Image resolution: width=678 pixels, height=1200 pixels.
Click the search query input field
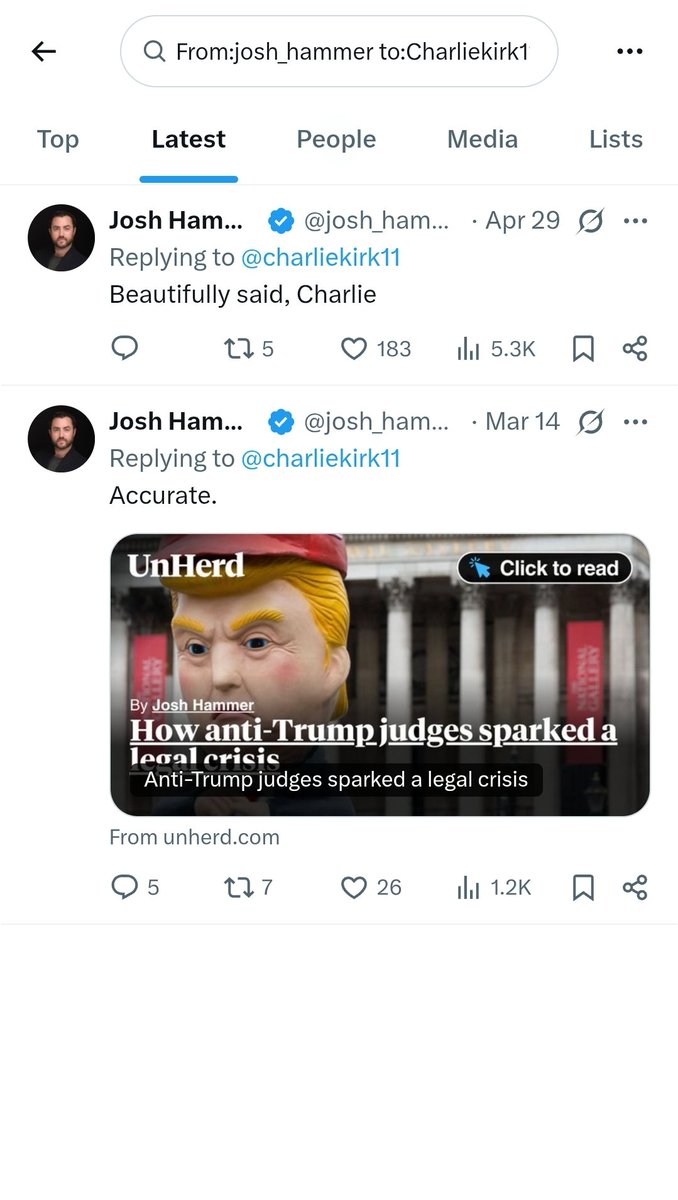click(350, 52)
